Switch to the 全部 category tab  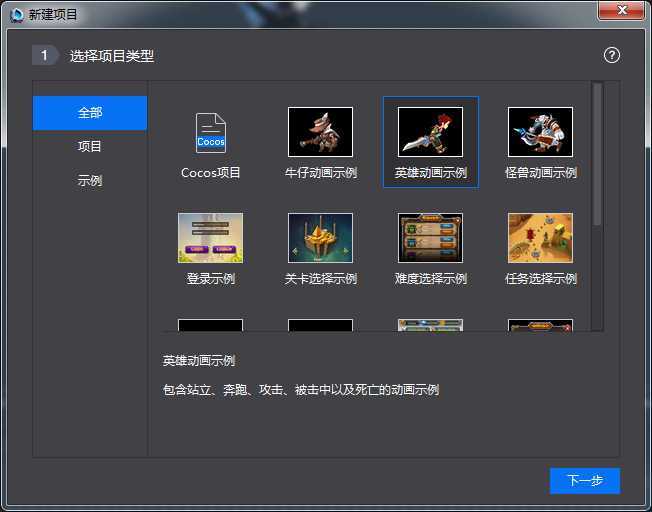pos(90,113)
